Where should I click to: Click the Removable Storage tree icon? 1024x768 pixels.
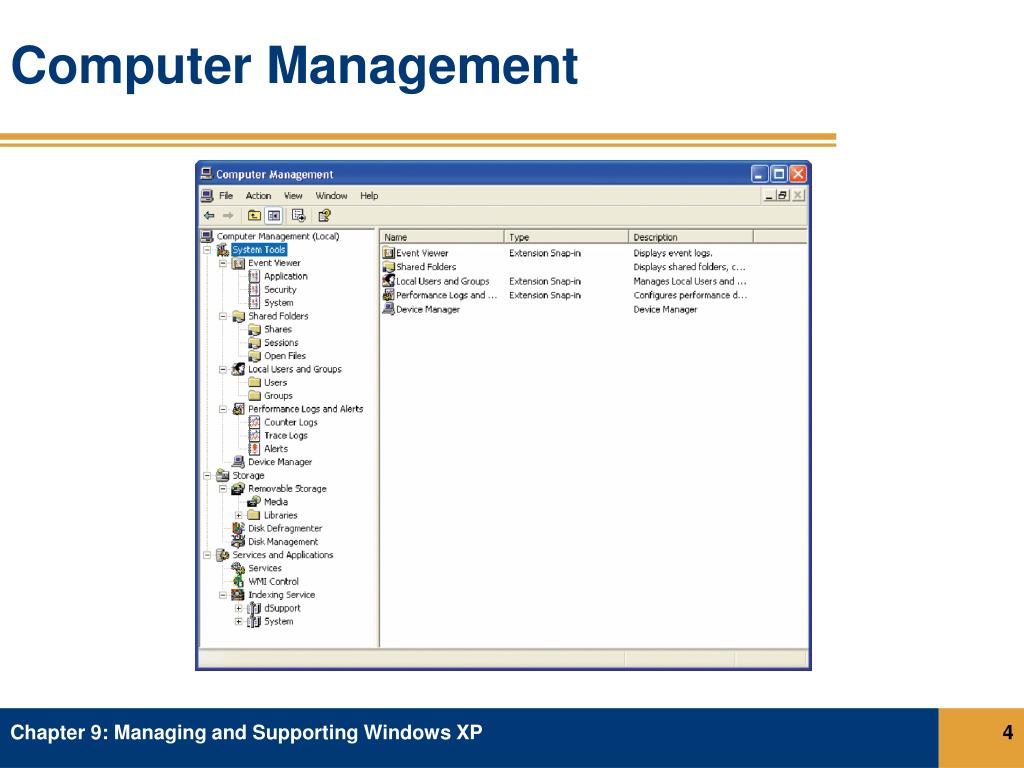click(238, 488)
